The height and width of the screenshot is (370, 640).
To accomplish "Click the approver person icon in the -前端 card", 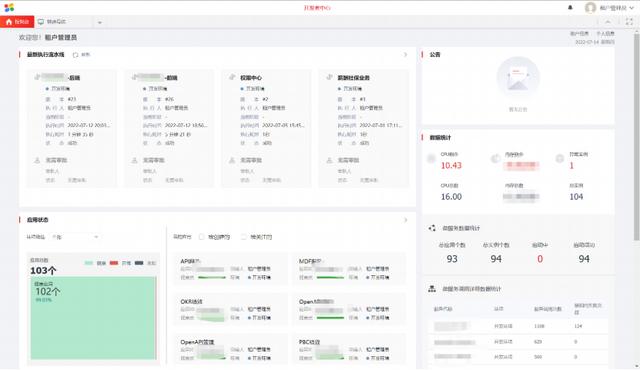I will pos(134,160).
